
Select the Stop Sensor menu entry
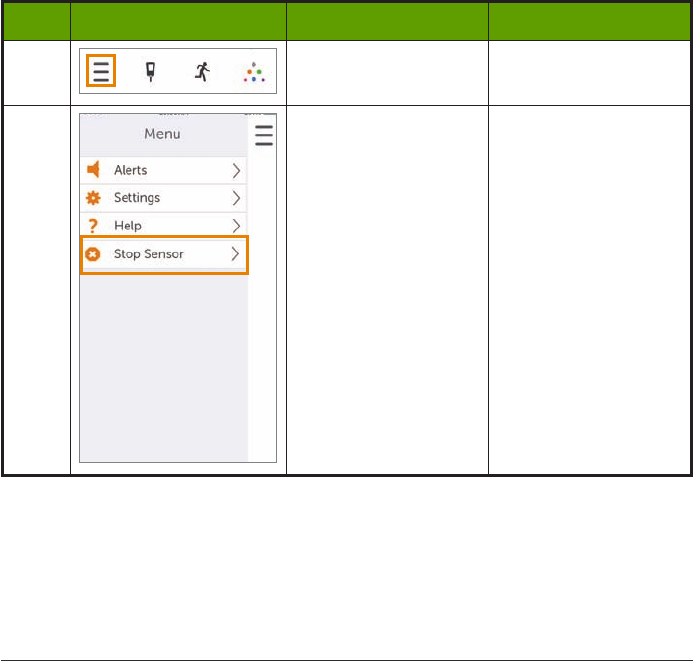click(x=164, y=254)
